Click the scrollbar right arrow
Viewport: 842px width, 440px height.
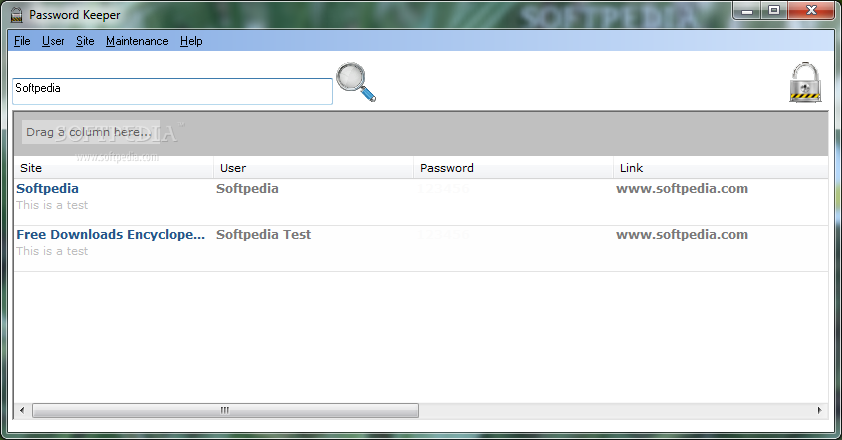819,410
